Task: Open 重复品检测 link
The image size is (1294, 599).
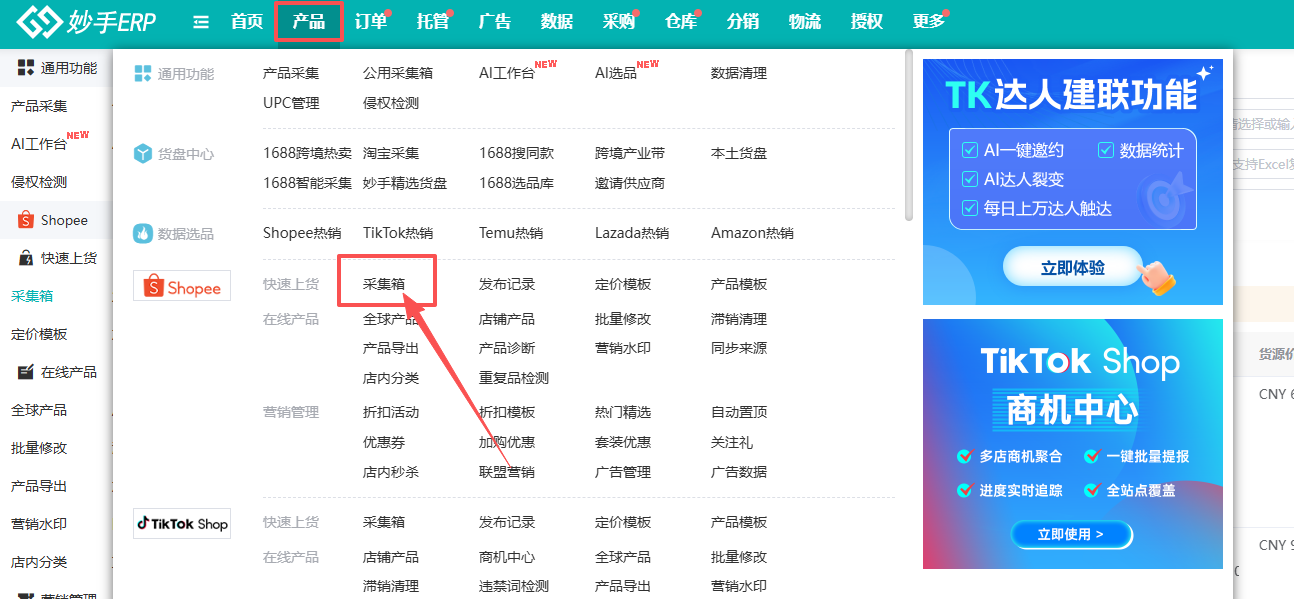Action: (514, 378)
